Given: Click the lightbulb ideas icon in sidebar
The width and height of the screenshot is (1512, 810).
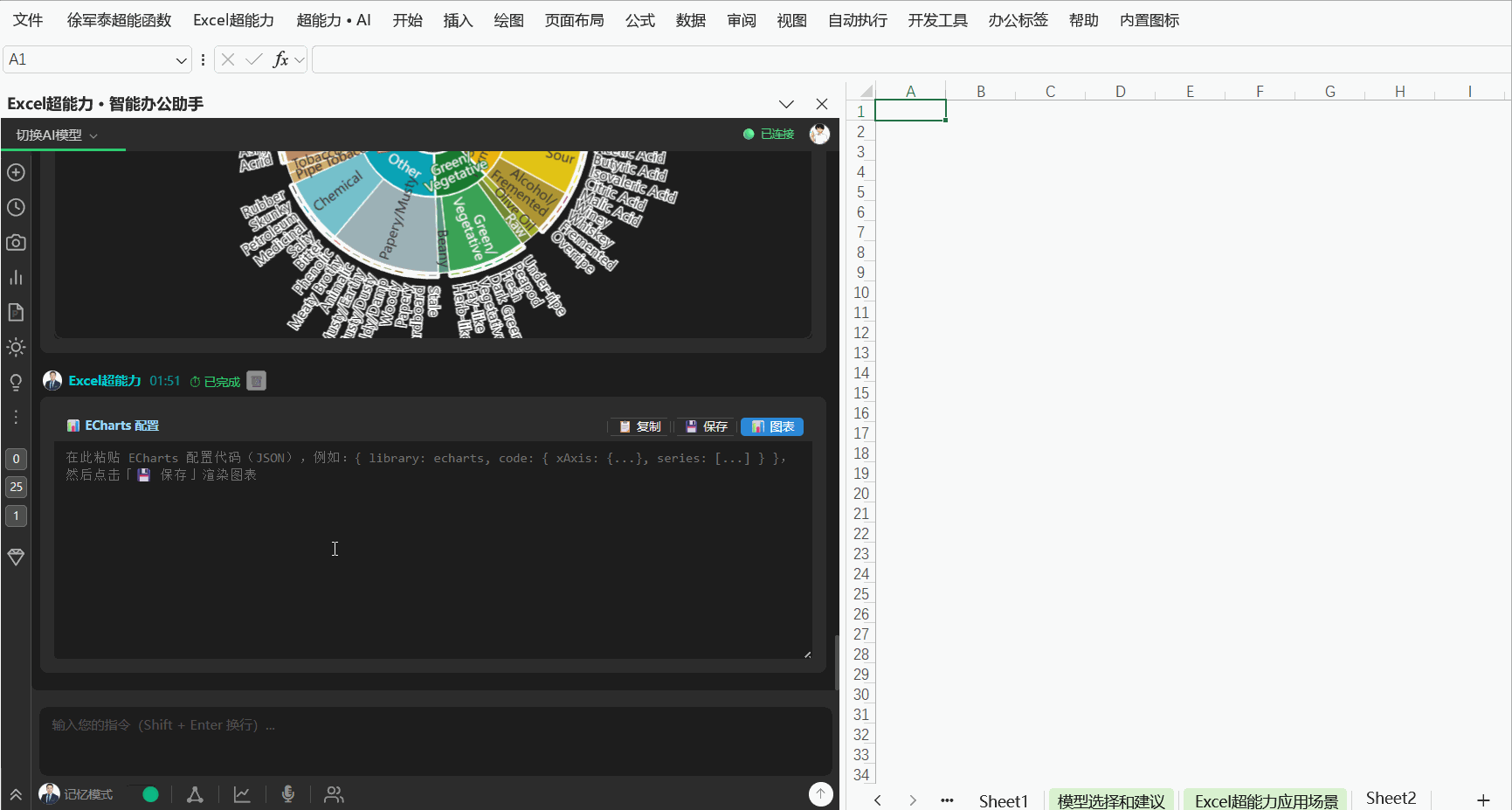Looking at the screenshot, I should point(16,382).
